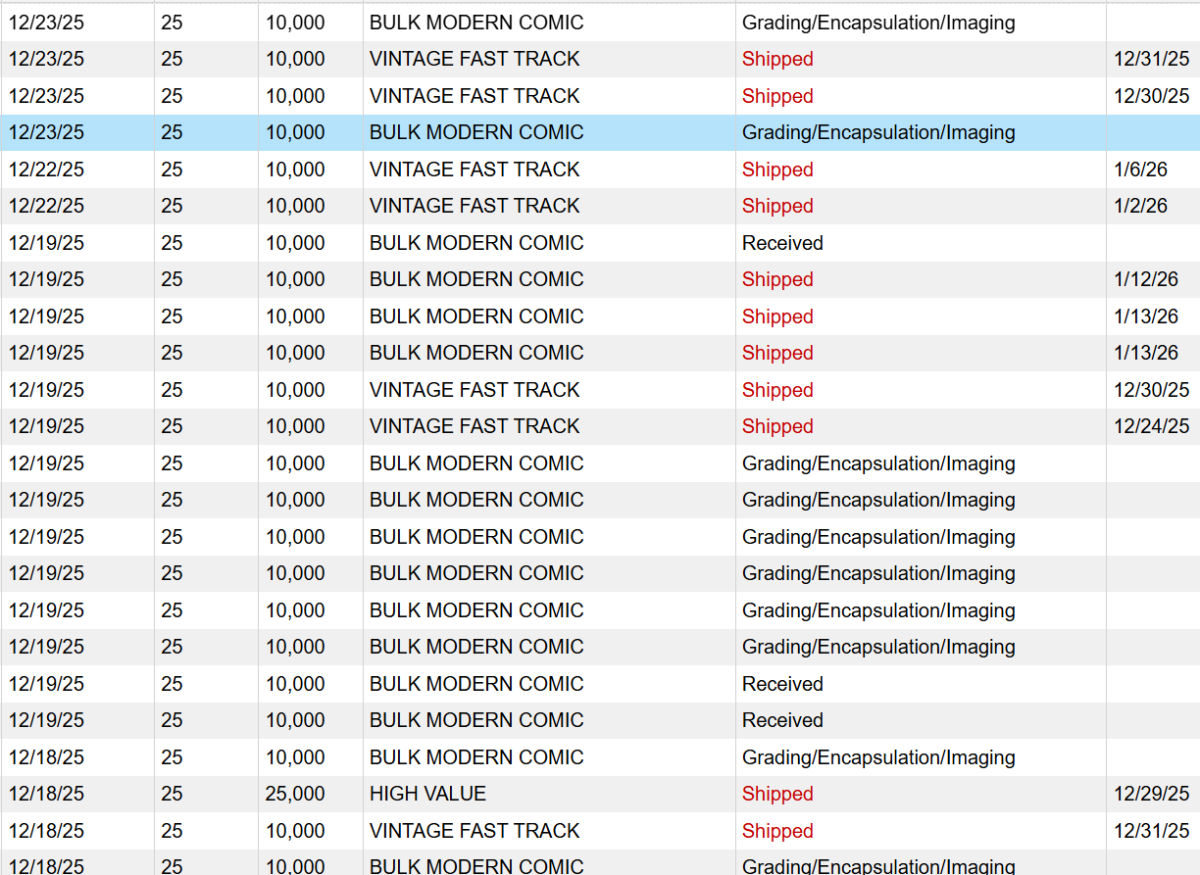Select the topmost Received status cell
The image size is (1200, 875).
click(x=782, y=243)
